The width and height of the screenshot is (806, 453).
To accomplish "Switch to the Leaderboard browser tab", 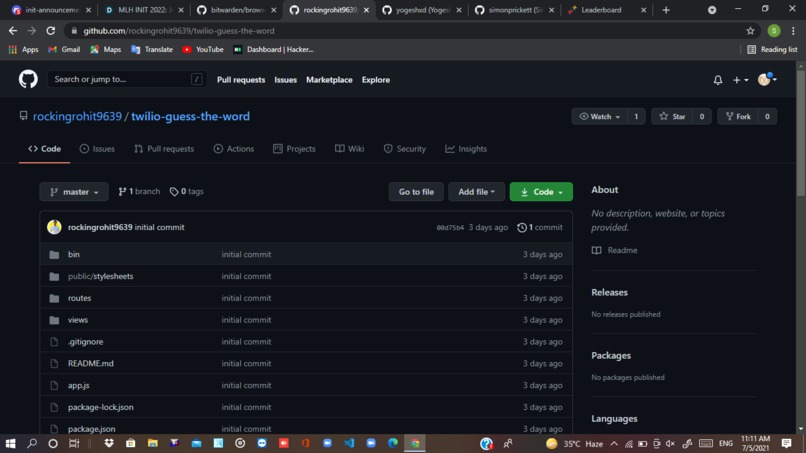I will (608, 10).
